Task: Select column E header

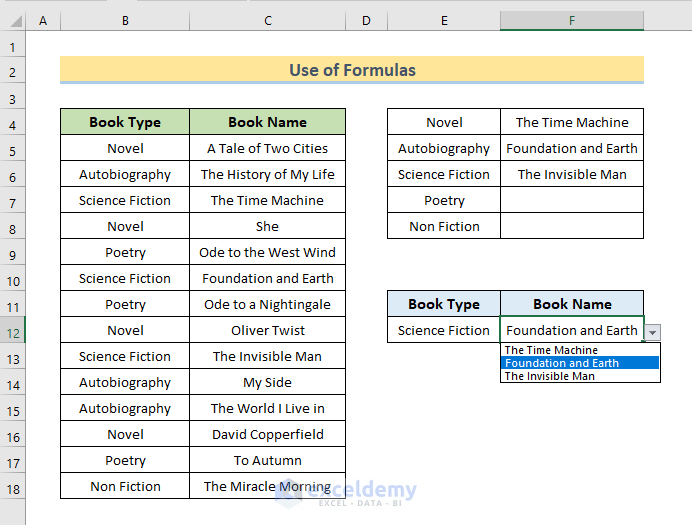Action: point(444,21)
